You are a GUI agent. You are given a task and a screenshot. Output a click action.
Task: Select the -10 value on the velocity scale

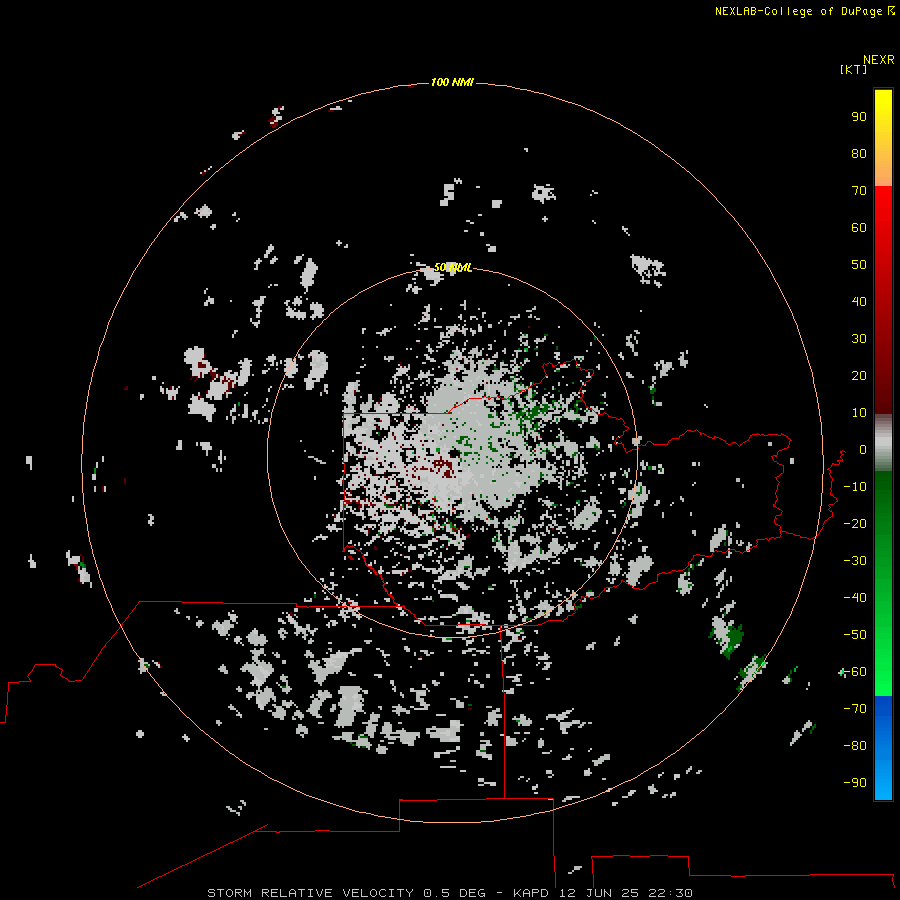(x=855, y=487)
